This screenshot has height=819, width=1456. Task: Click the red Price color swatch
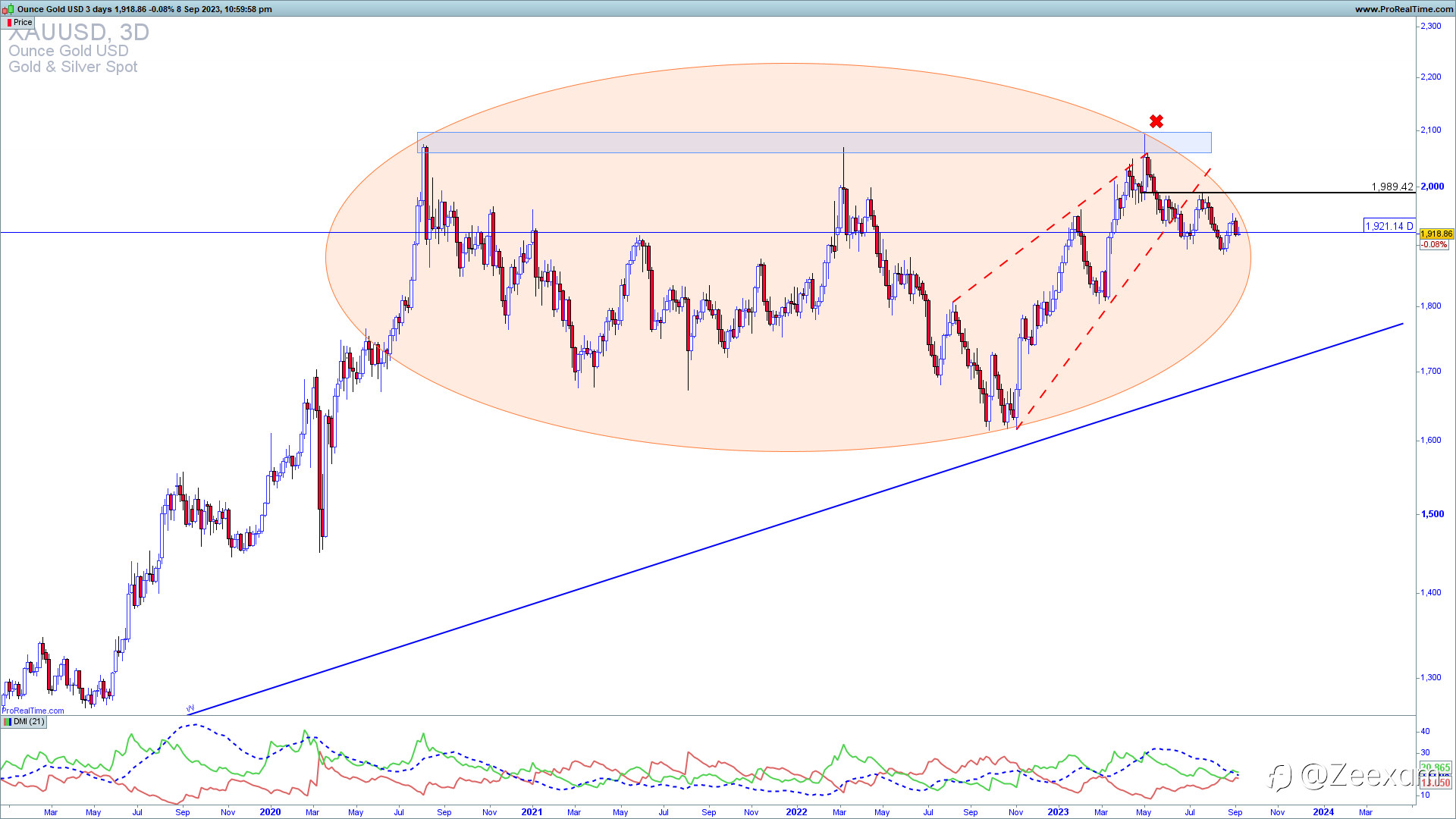click(x=9, y=23)
